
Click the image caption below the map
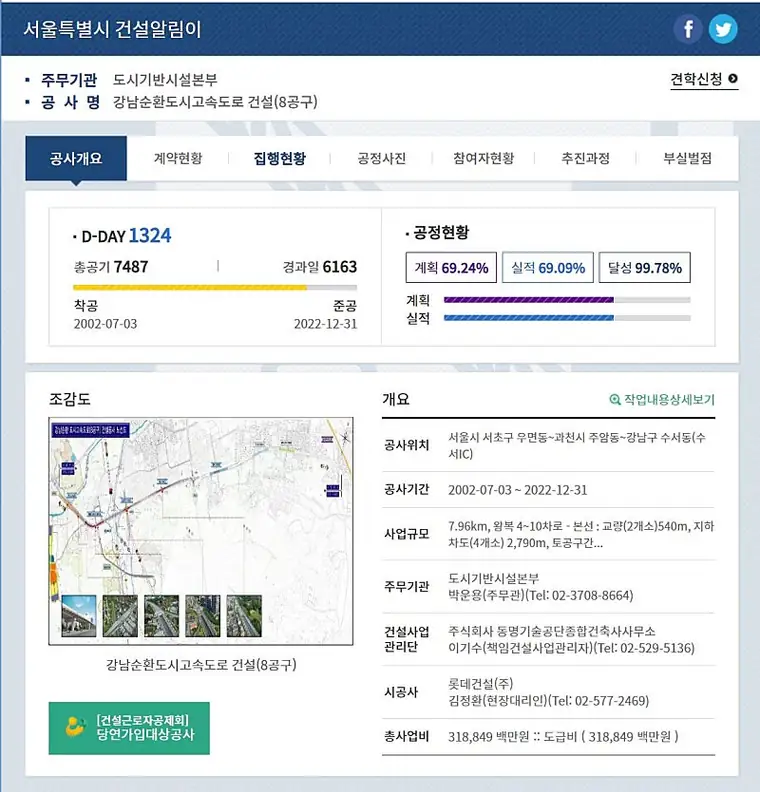point(201,665)
